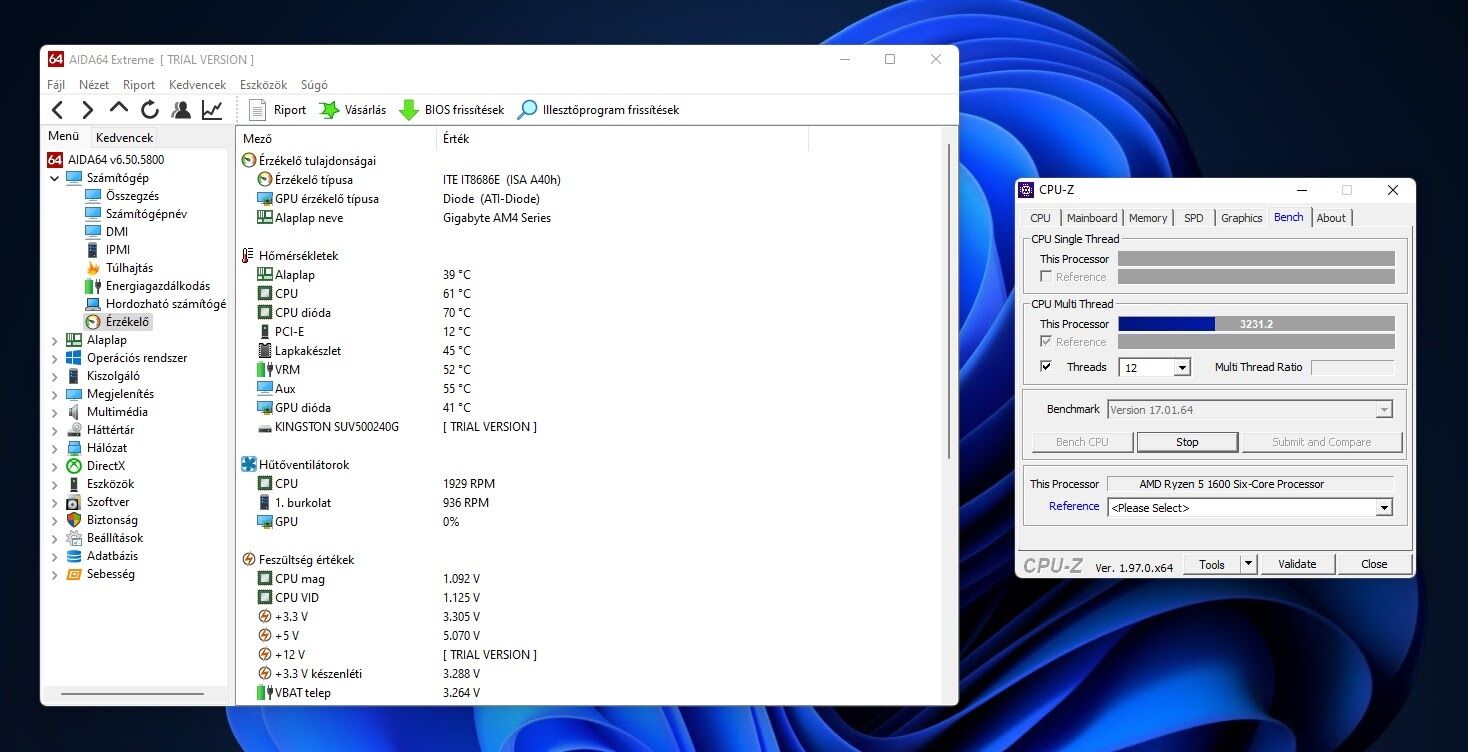This screenshot has width=1468, height=752.
Task: Open the Kedvencek menu in menu bar
Action: click(198, 85)
